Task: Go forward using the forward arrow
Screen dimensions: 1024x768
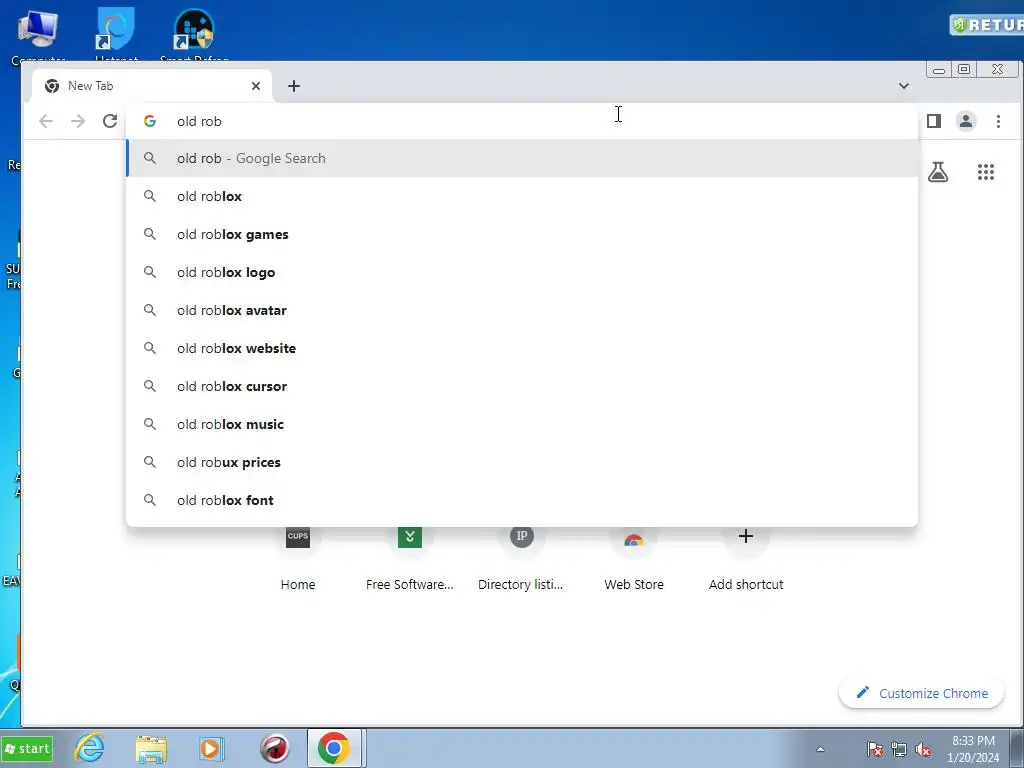Action: pyautogui.click(x=78, y=121)
